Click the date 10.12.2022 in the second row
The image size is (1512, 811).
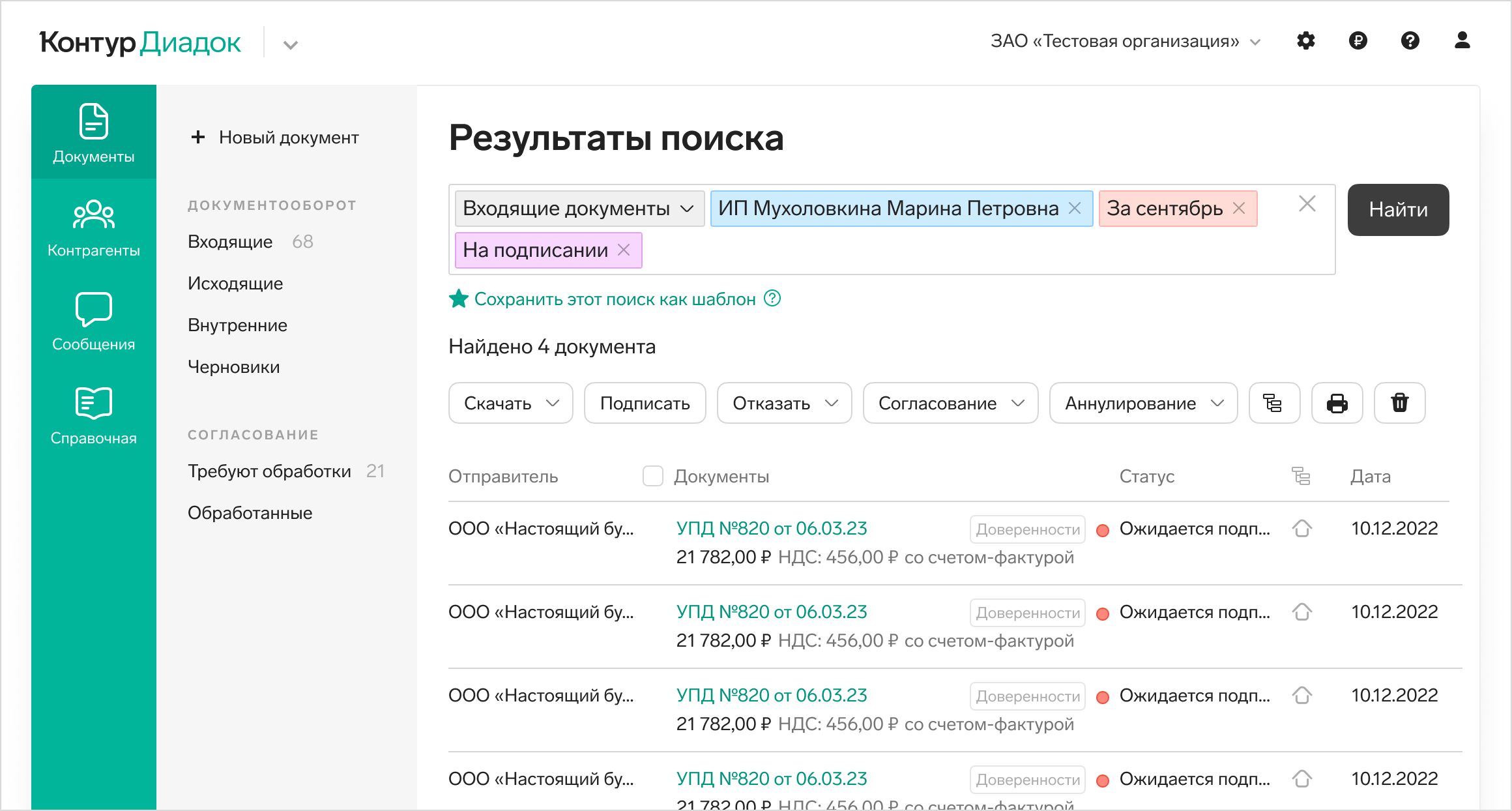click(x=1395, y=612)
